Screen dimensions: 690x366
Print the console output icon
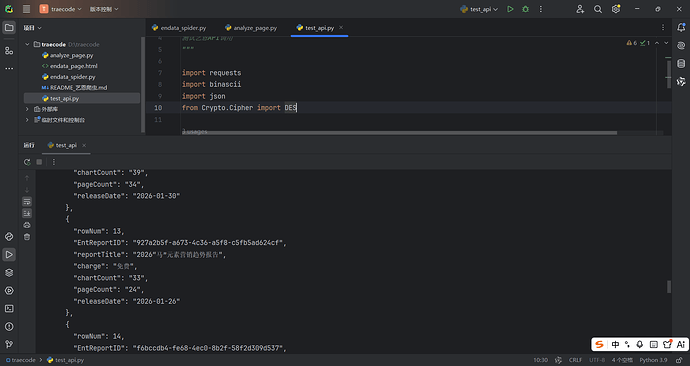click(x=27, y=225)
